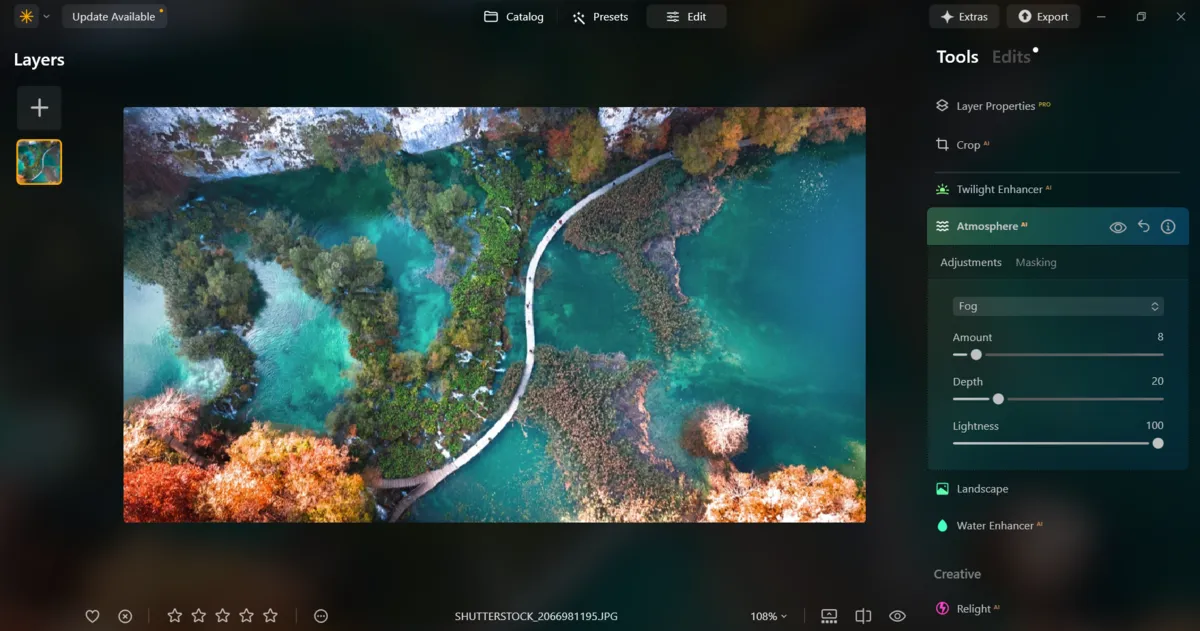Open the Export dialog
Screen dimensions: 1200x631
tap(1043, 16)
